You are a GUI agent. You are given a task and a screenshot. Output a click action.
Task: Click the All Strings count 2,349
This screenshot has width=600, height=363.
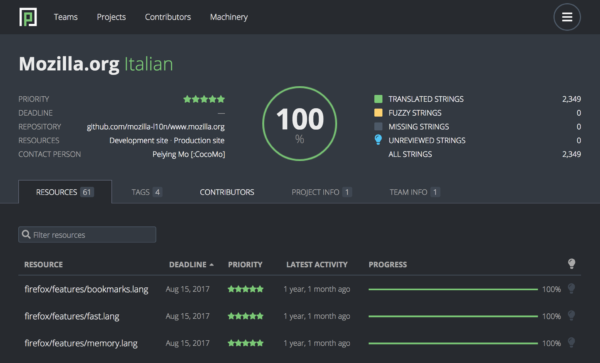tap(571, 154)
